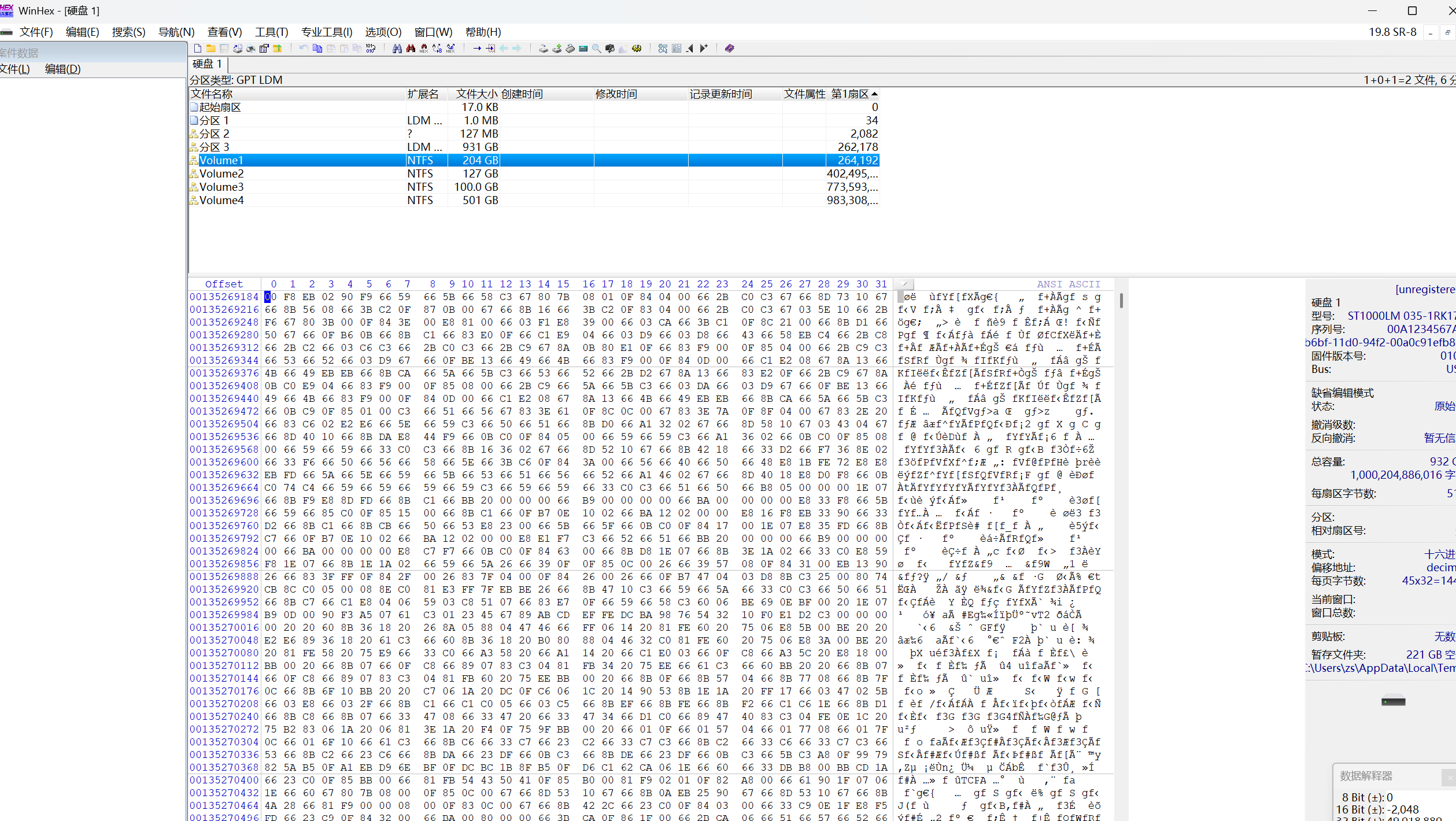Screen dimensions: 1456x821
Task: Click the Print icon in toolbar
Action: pos(250,49)
